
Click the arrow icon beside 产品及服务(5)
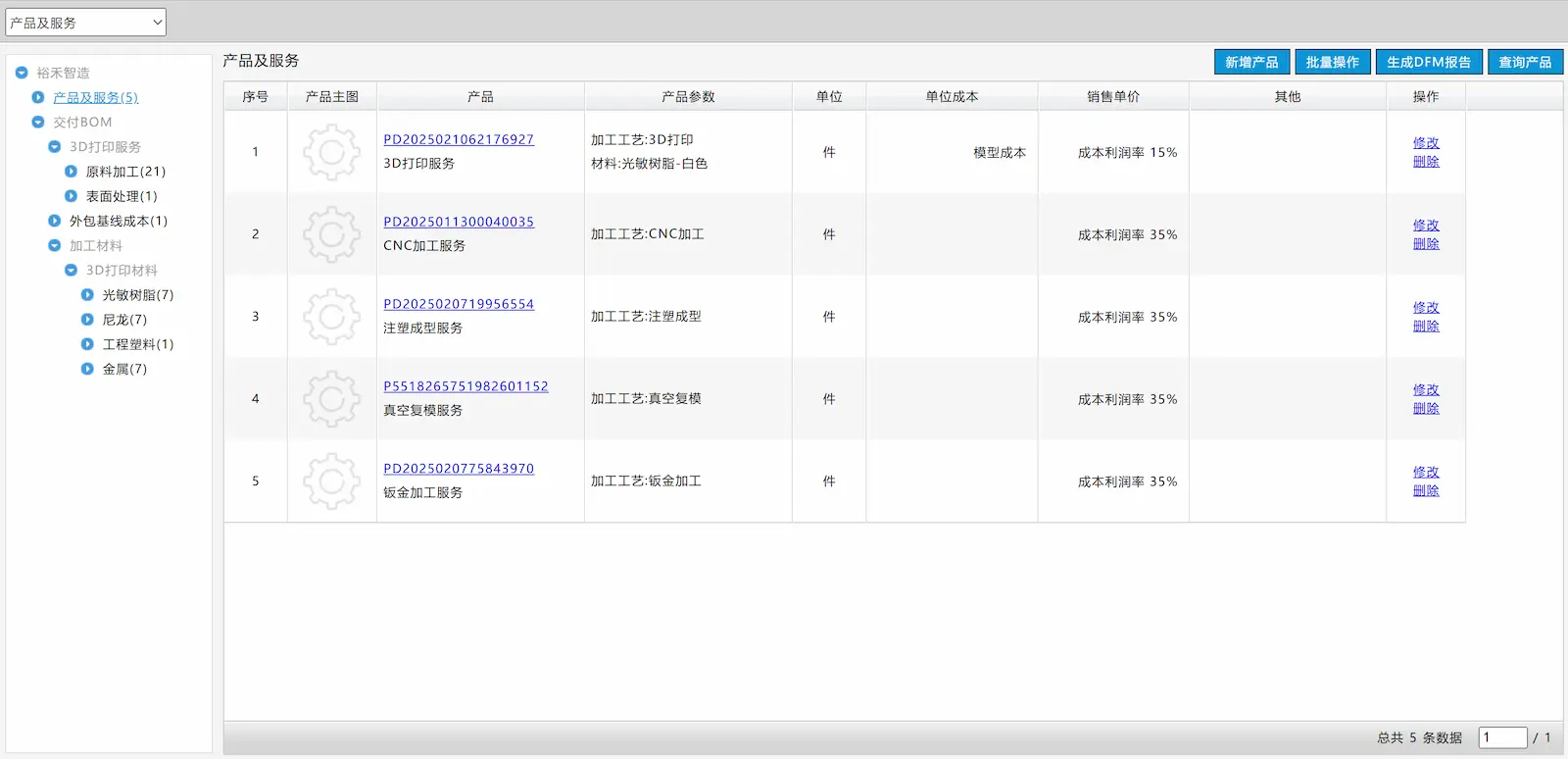coord(38,97)
